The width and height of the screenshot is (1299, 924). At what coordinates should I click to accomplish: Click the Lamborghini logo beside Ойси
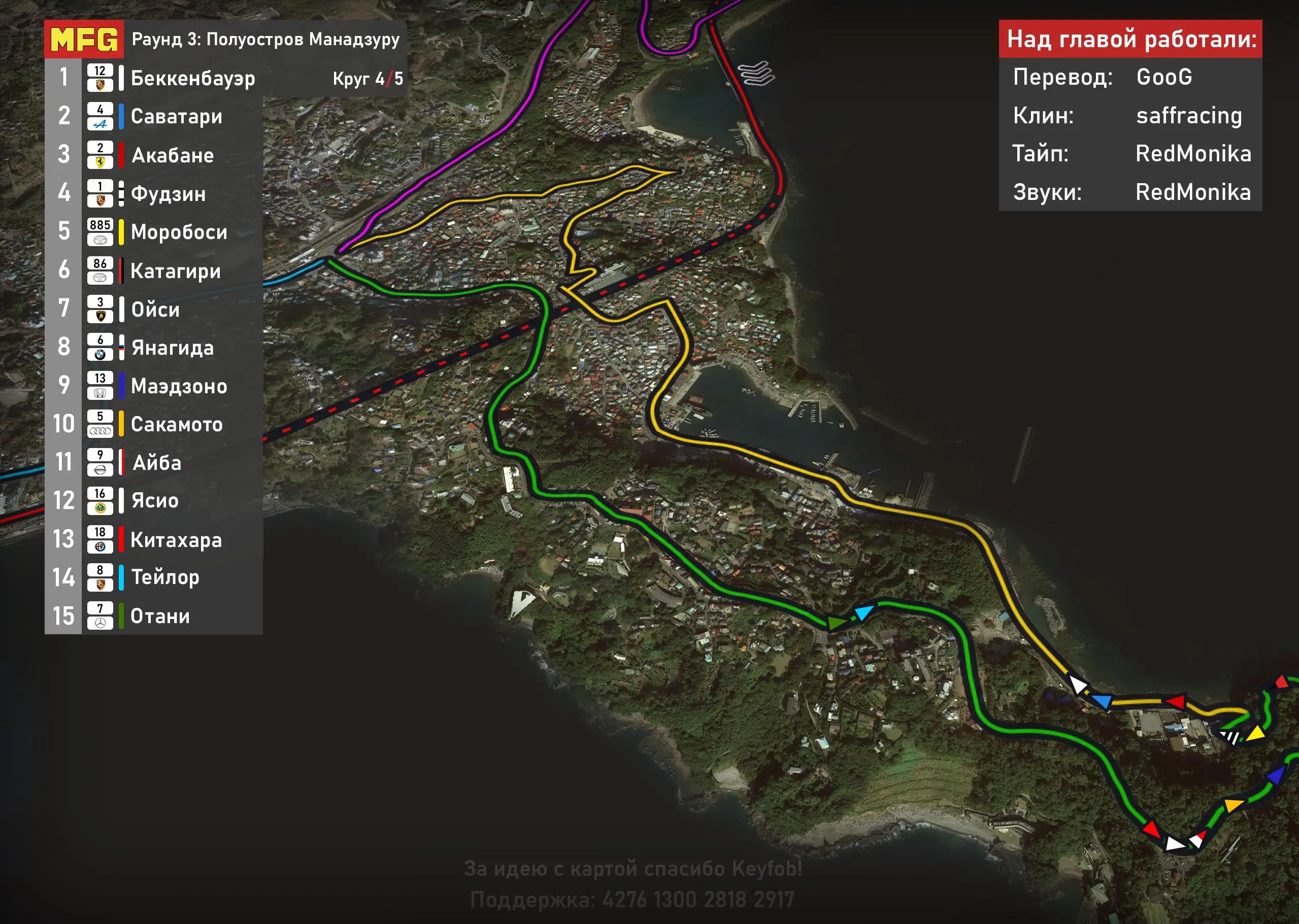tap(99, 316)
